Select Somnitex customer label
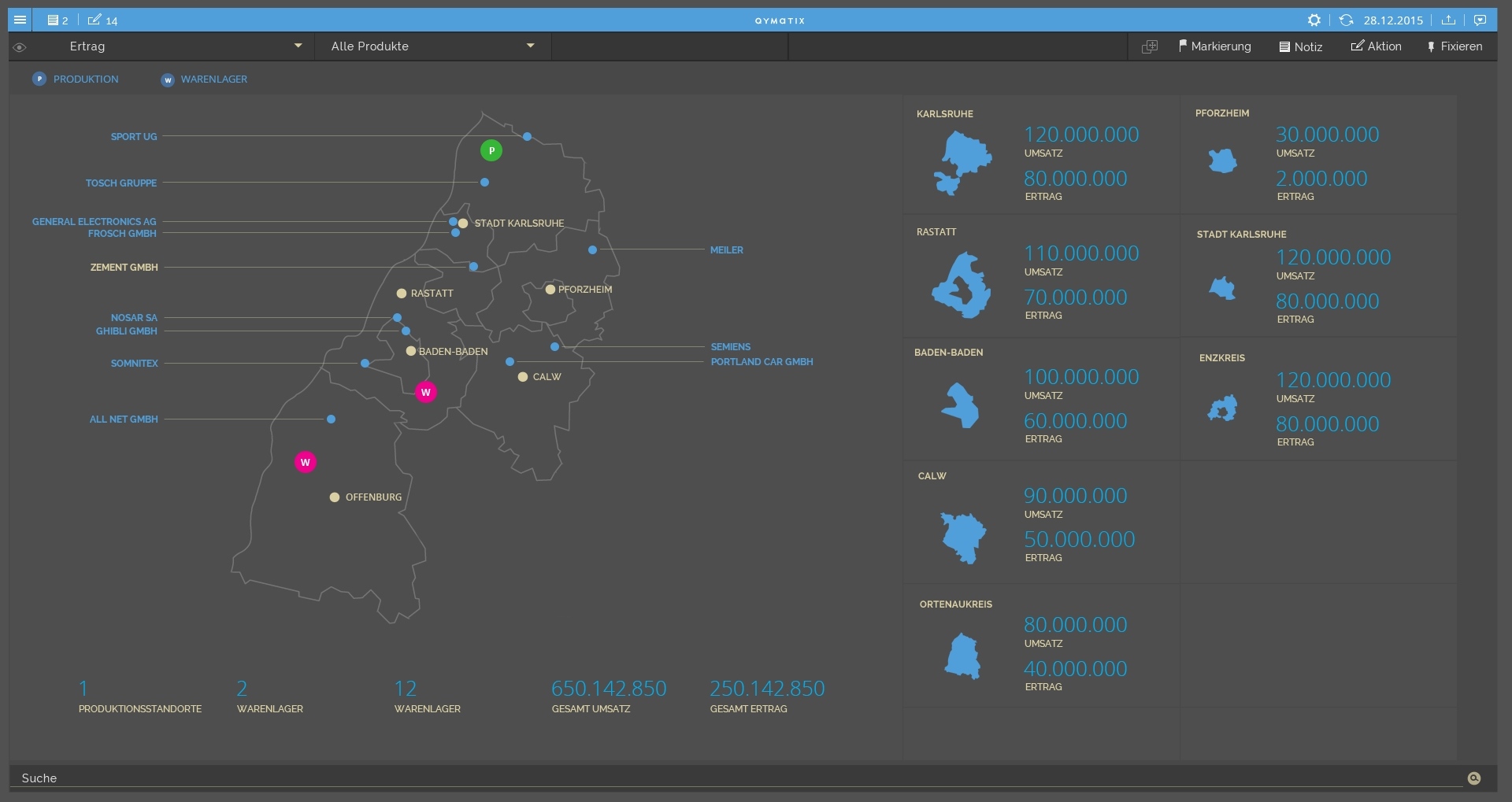This screenshot has width=1512, height=802. point(135,364)
